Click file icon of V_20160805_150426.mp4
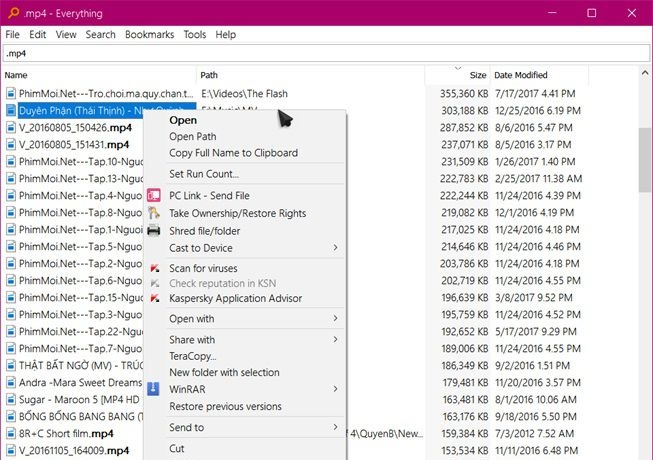Screen dimensions: 653x460 tap(10, 128)
